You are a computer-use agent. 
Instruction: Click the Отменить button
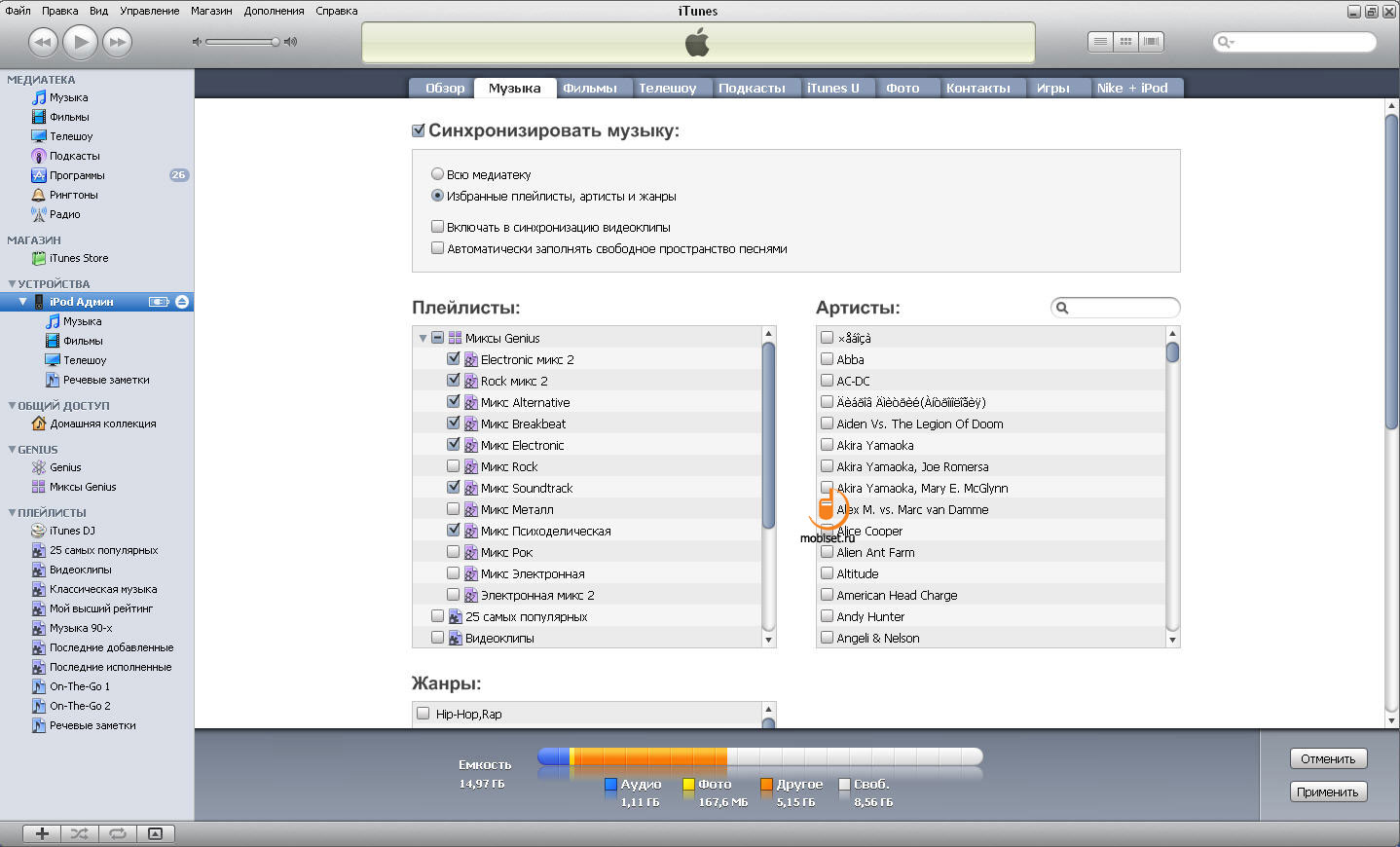click(1328, 758)
